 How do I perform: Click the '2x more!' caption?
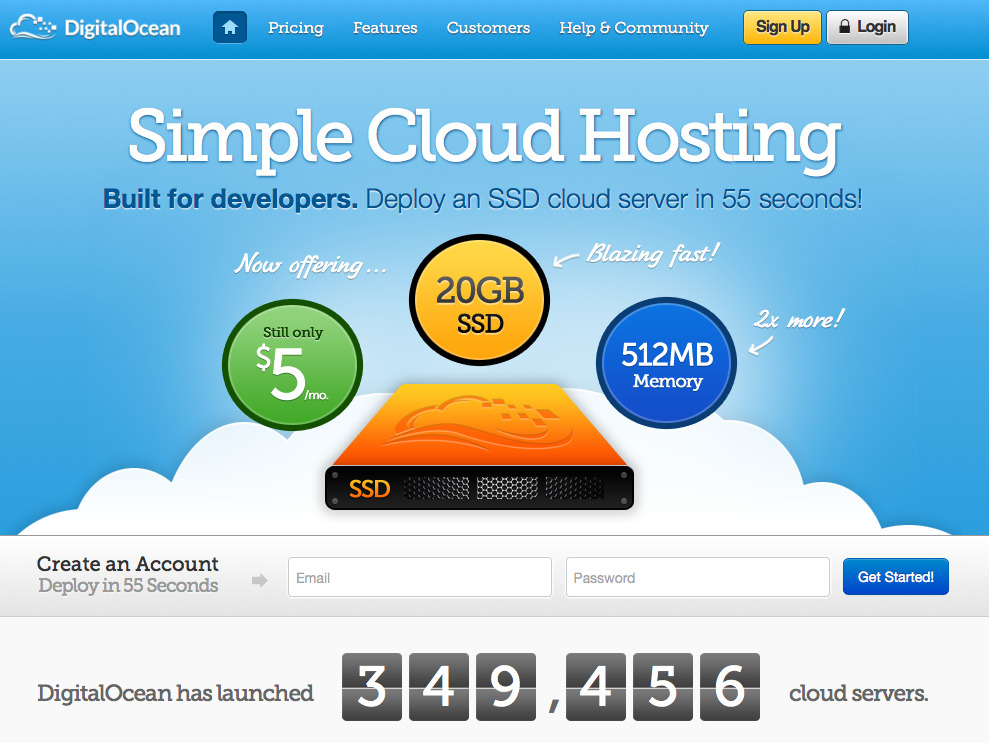pos(799,320)
